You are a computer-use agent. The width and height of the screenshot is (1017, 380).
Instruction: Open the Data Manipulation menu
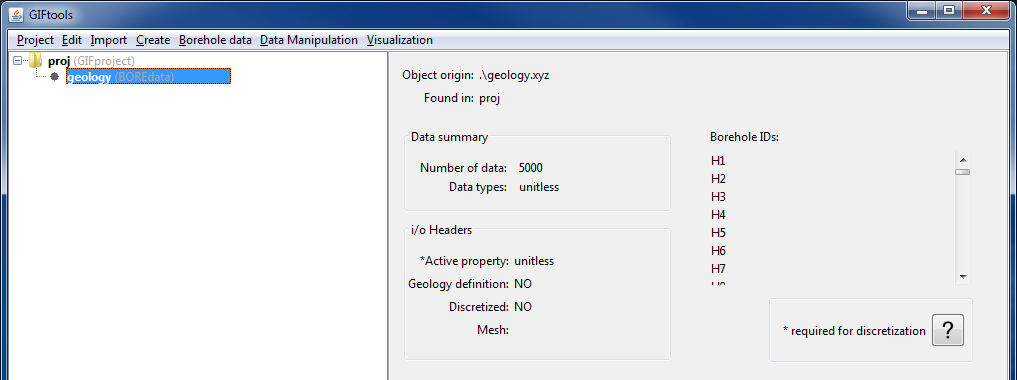click(309, 40)
